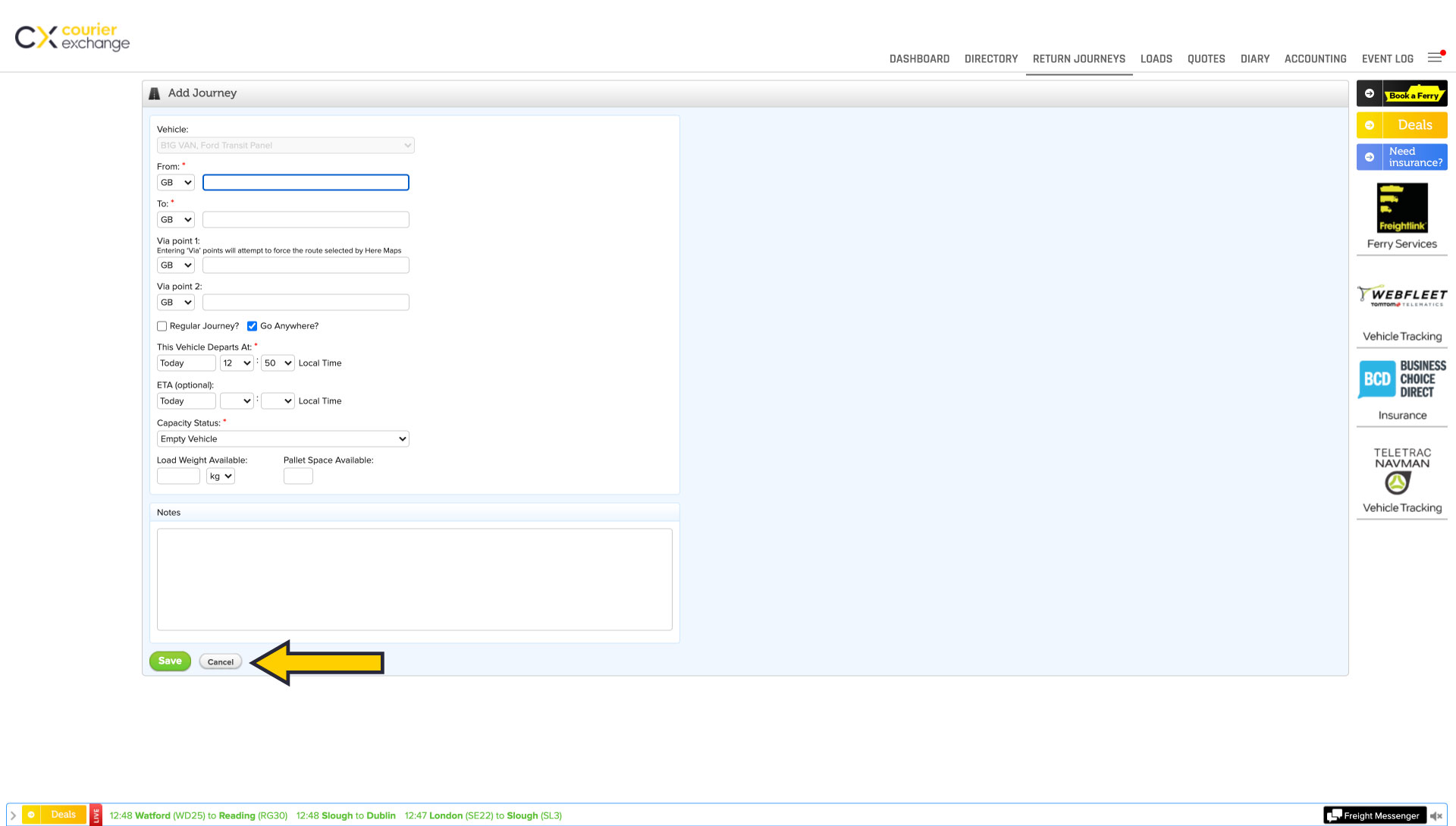Screen dimensions: 1456x826
Task: Expand the ticker bar arrow
Action: point(13,815)
